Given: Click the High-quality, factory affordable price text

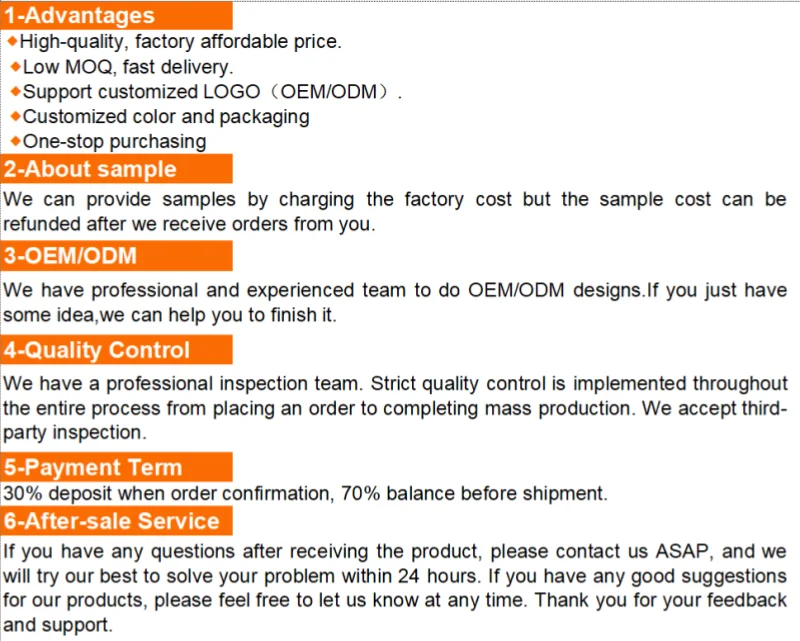Looking at the screenshot, I should (x=181, y=42).
